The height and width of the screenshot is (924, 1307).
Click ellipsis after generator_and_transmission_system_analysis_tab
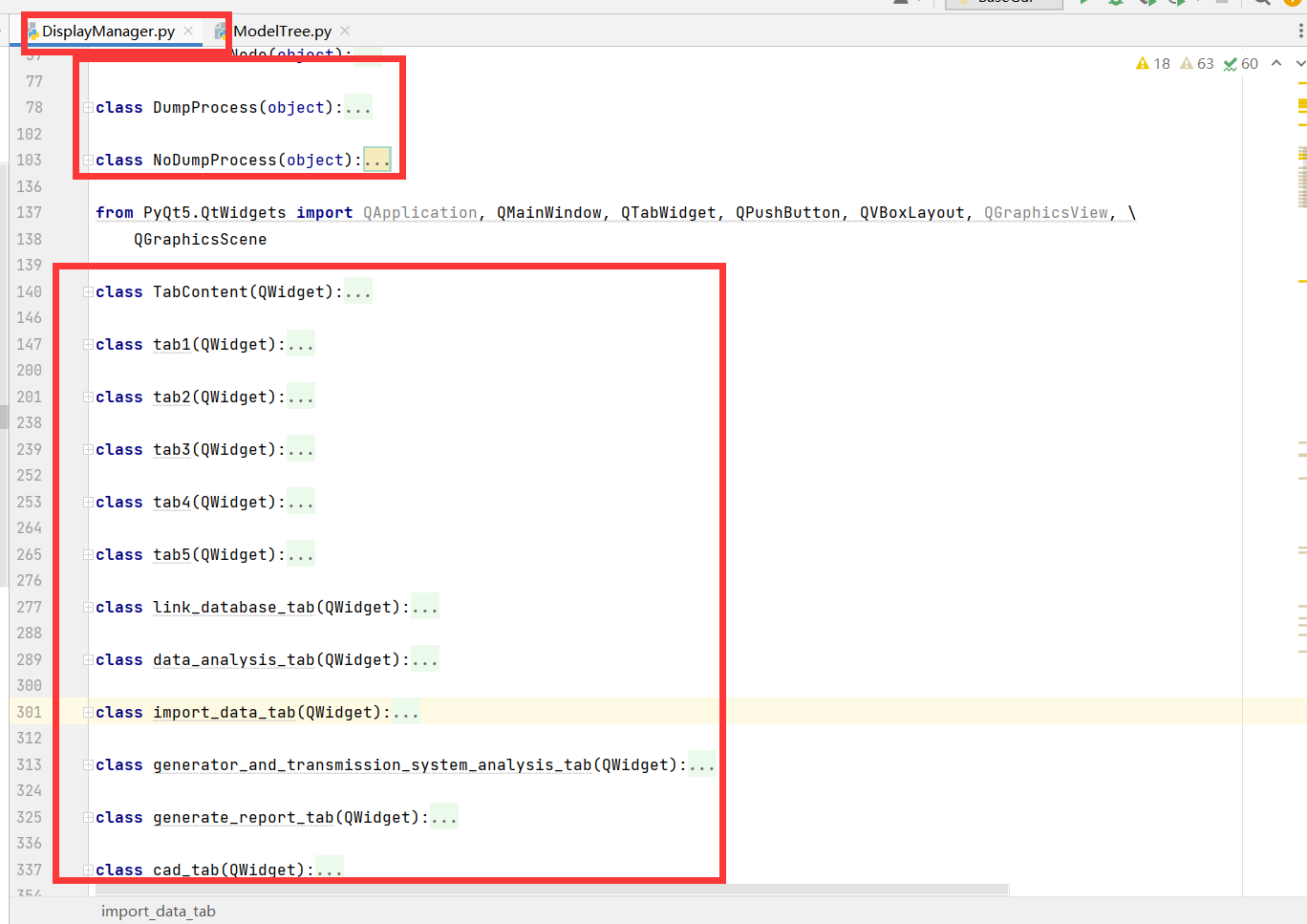702,765
